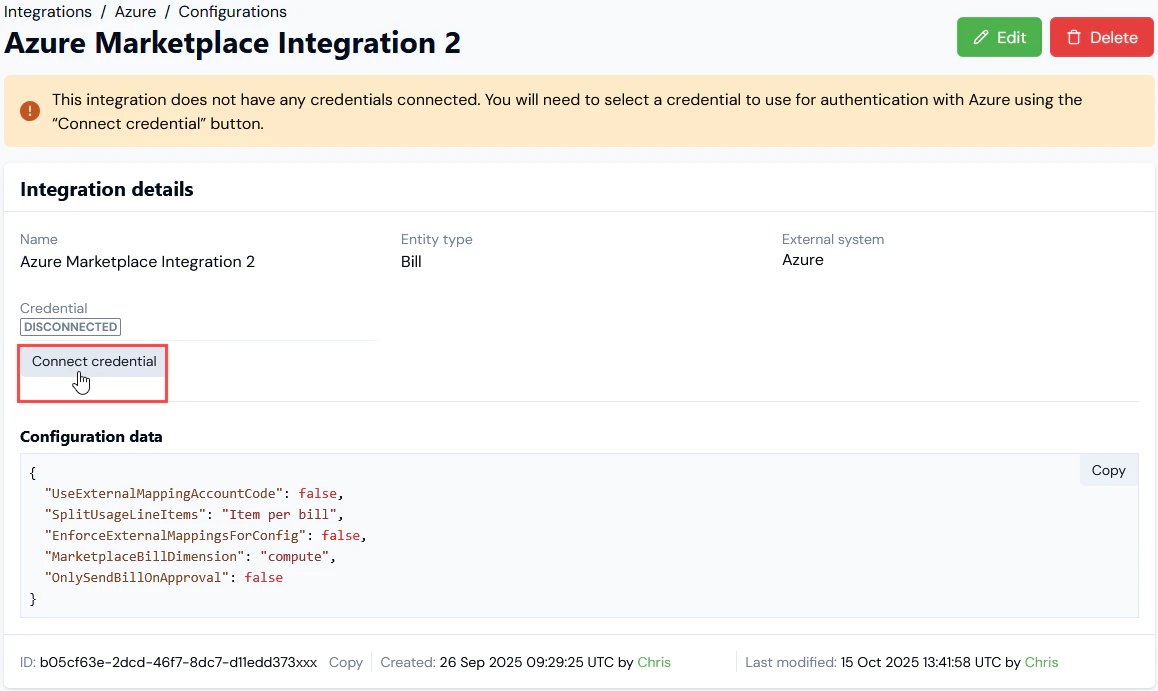Open the Integrations breadcrumb link
1158x691 pixels.
(48, 12)
